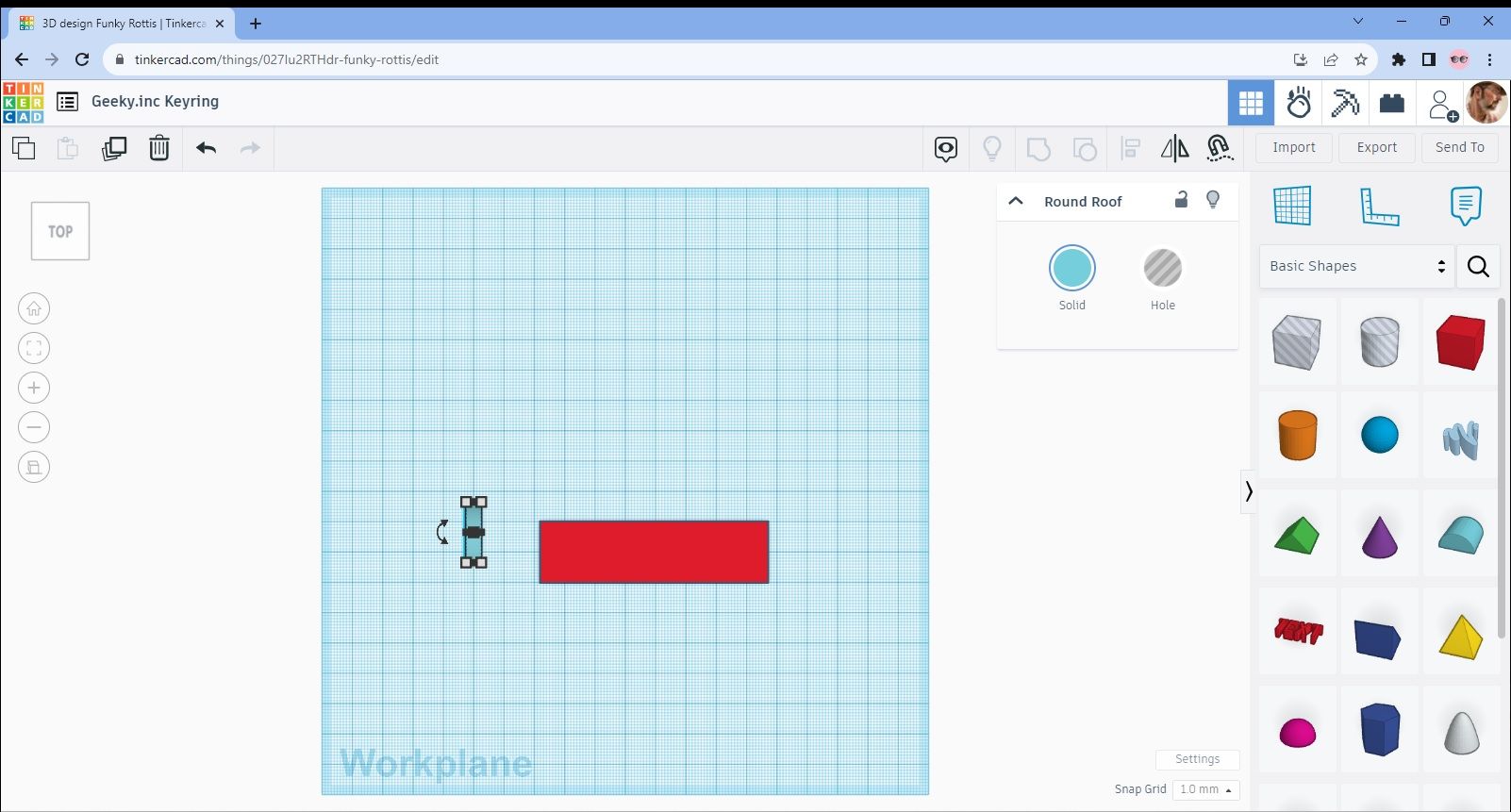1511x812 pixels.
Task: Click the Align tool icon
Action: click(1130, 148)
